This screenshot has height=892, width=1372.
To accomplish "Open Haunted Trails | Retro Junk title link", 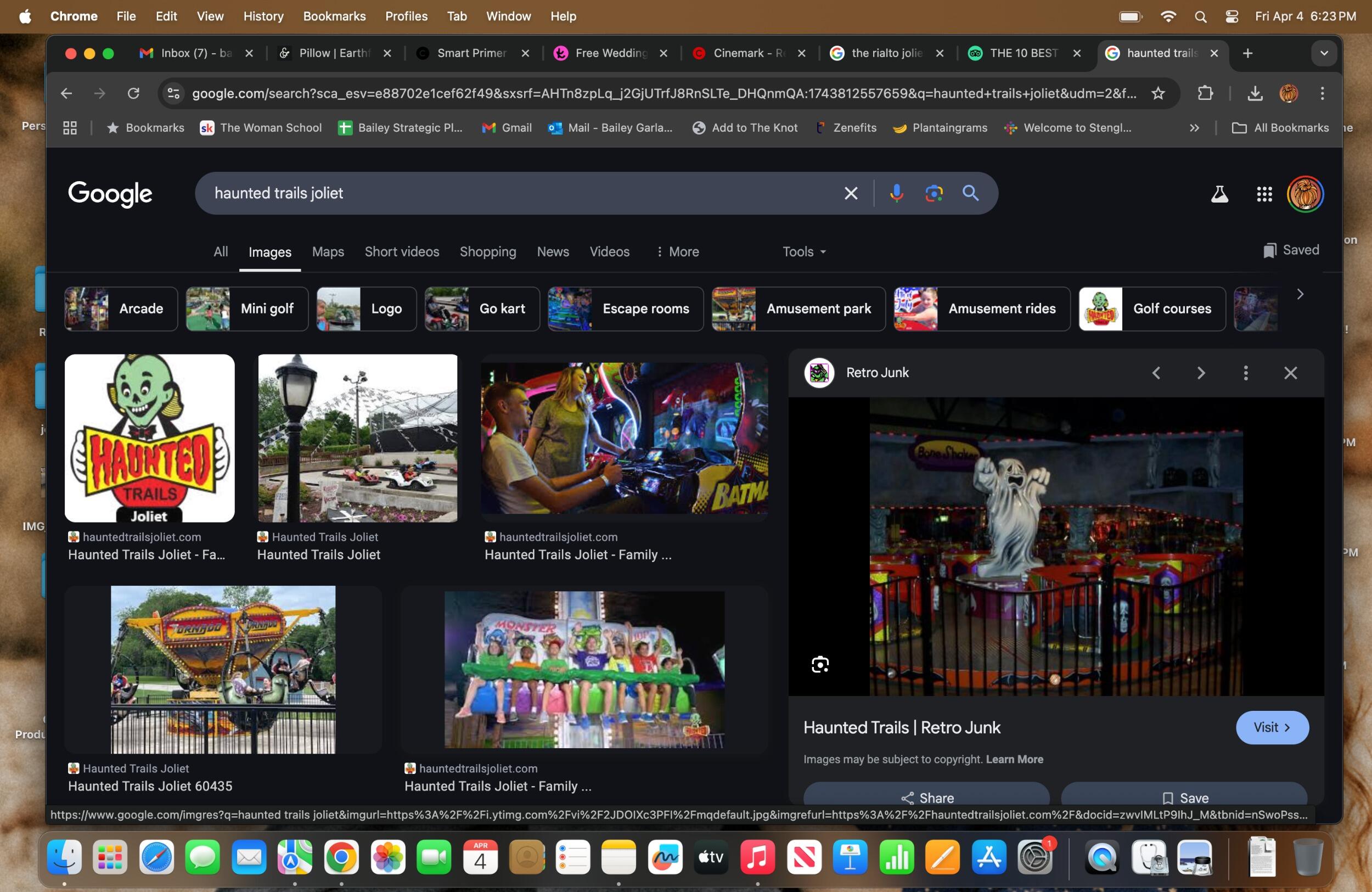I will (902, 728).
